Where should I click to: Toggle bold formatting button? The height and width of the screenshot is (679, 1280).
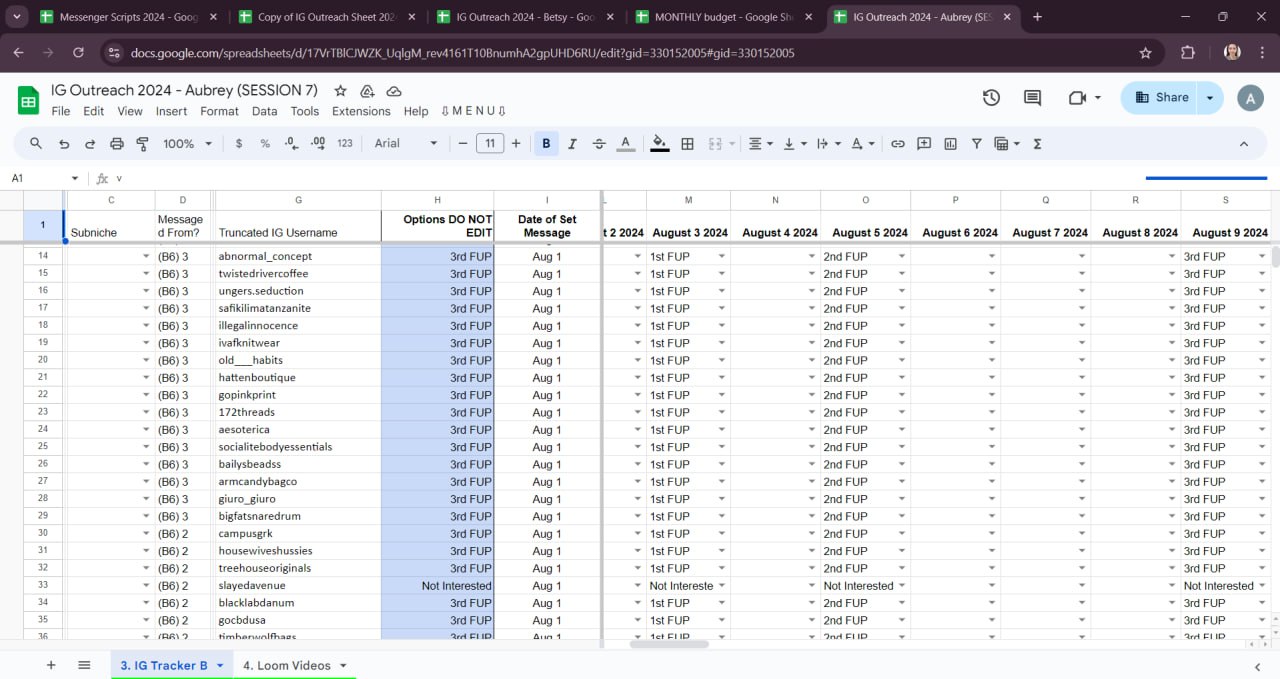546,144
